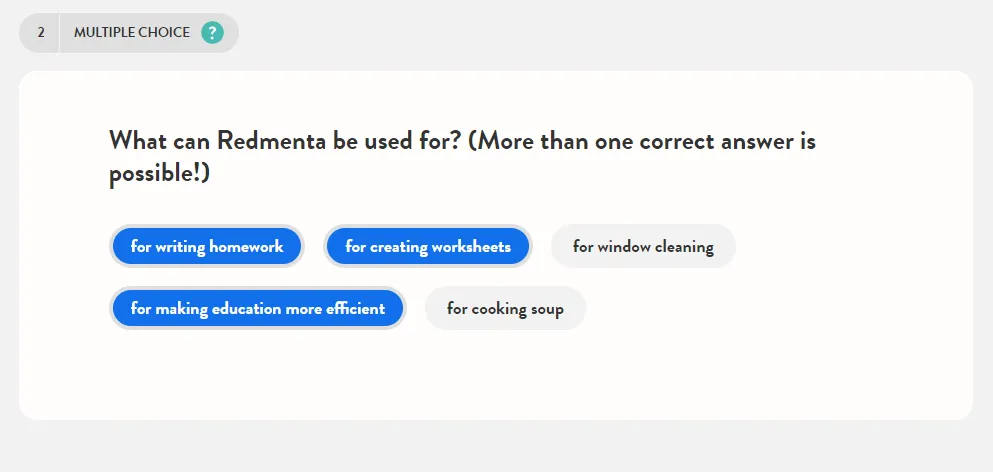Choose window cleaning as an answer
The width and height of the screenshot is (993, 472).
pos(643,246)
